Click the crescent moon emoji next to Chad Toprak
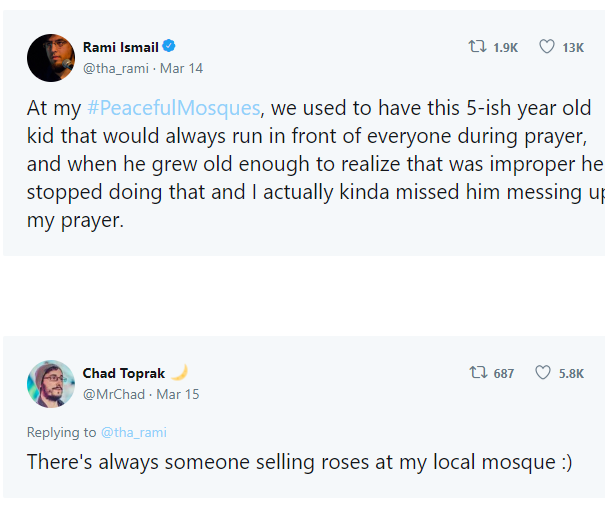This screenshot has width=605, height=512. coord(179,372)
